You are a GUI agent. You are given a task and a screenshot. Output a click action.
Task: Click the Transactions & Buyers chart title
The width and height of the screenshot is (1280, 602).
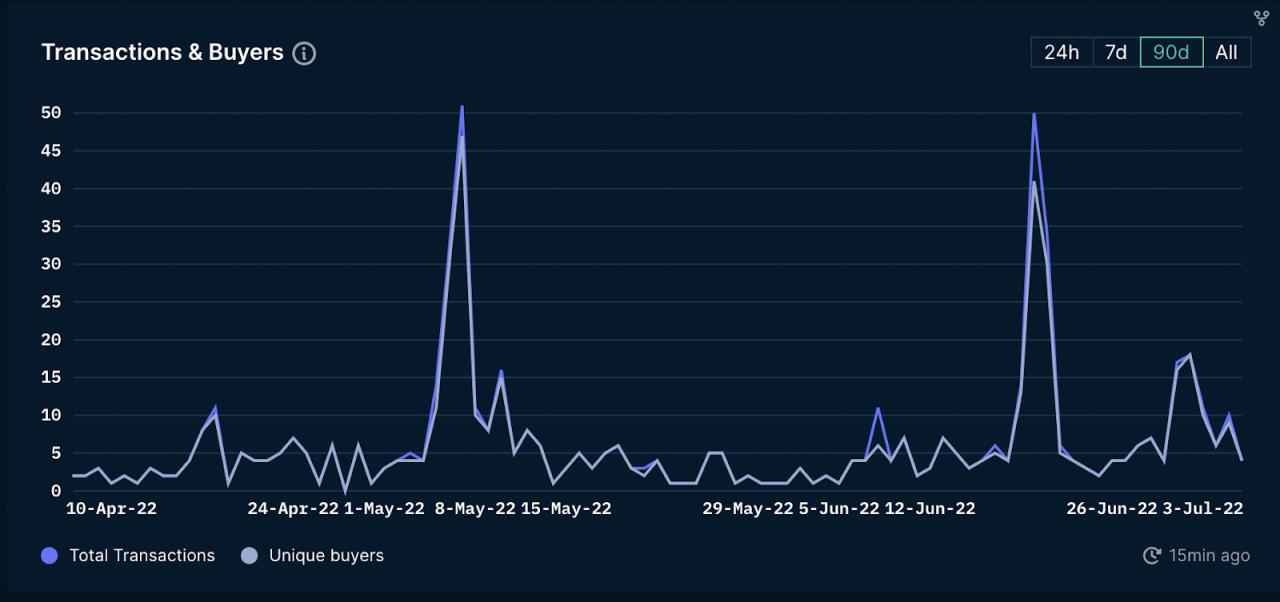162,53
